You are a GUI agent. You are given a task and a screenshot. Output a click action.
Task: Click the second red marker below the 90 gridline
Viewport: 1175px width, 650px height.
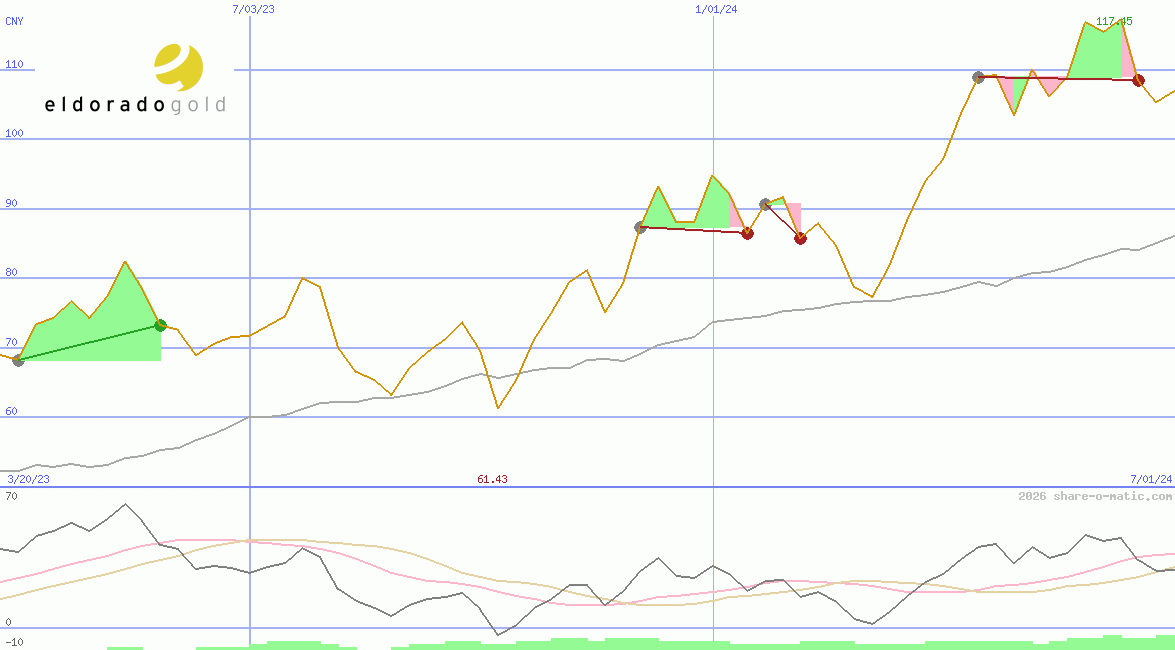799,238
